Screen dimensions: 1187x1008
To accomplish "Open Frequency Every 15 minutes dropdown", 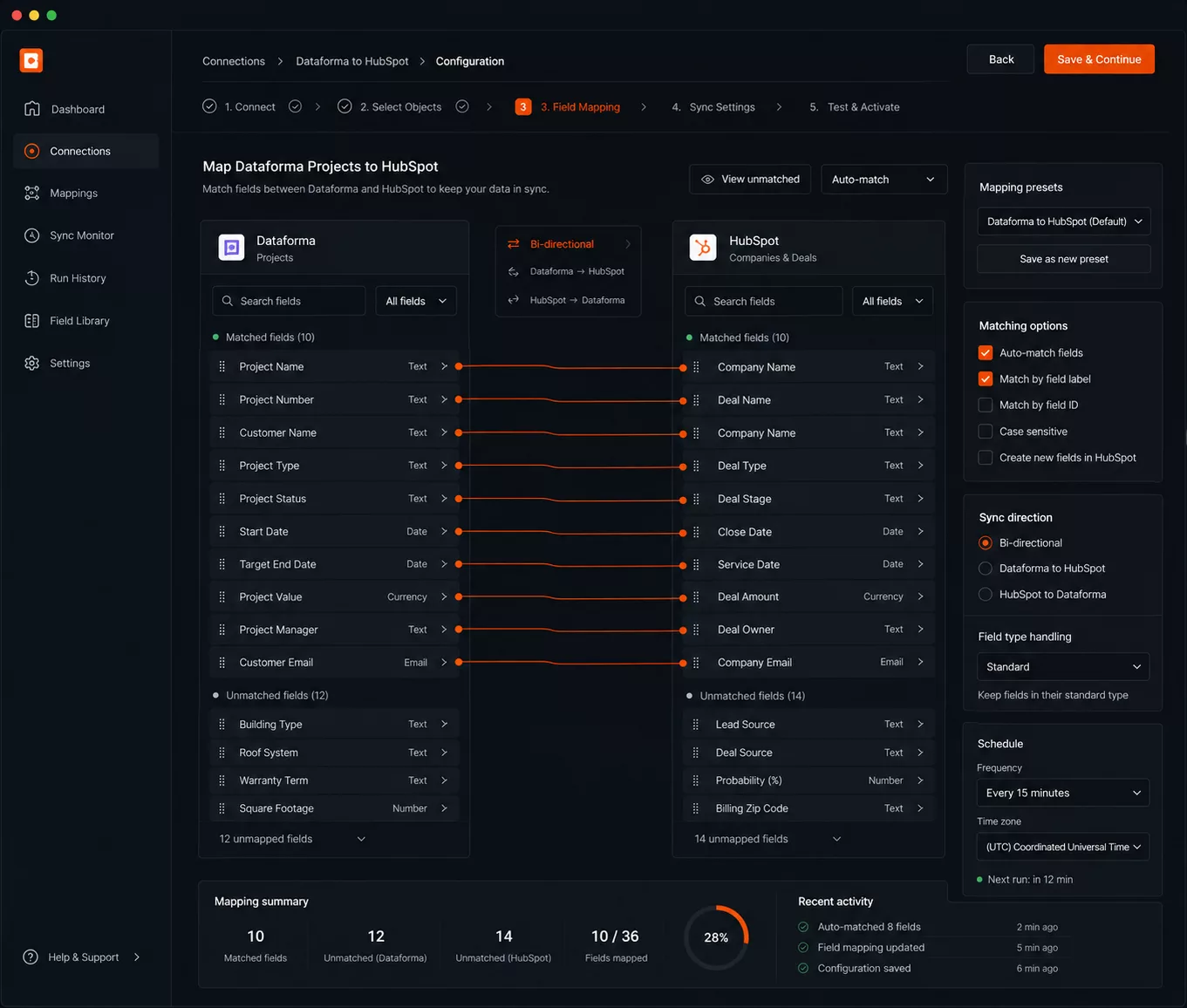I will pyautogui.click(x=1063, y=793).
